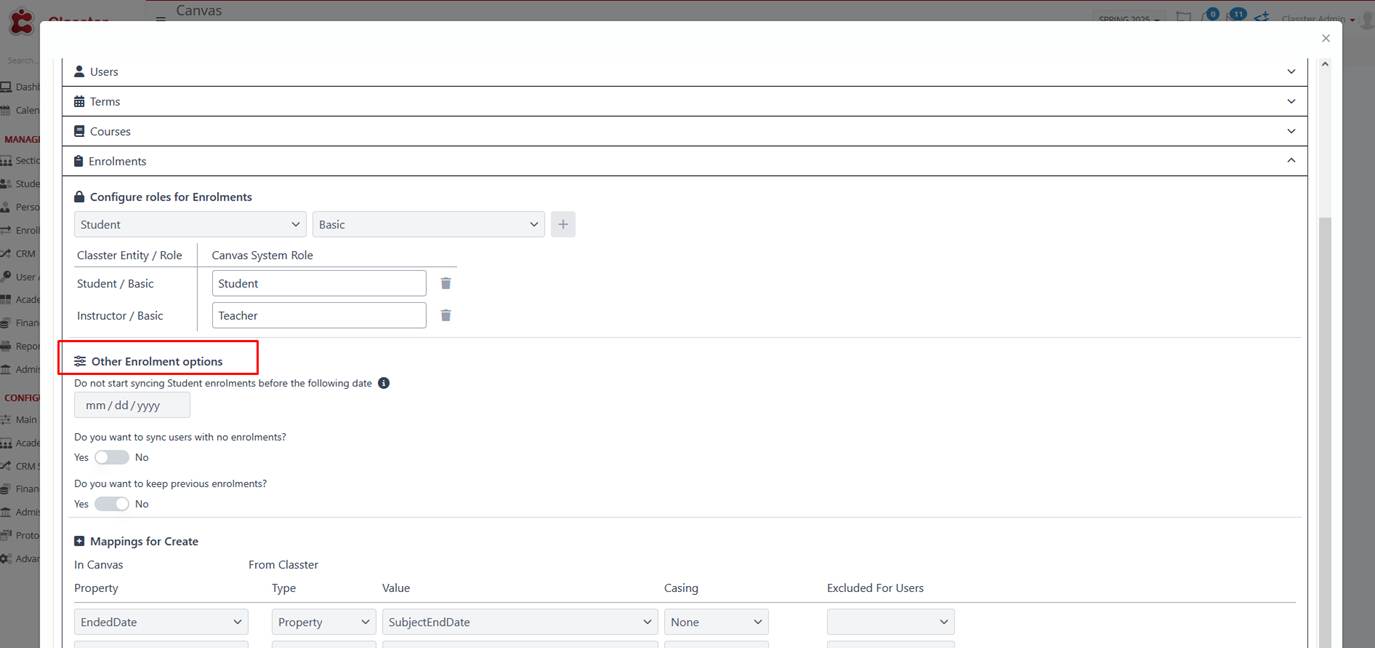Click the Value column header

point(396,588)
